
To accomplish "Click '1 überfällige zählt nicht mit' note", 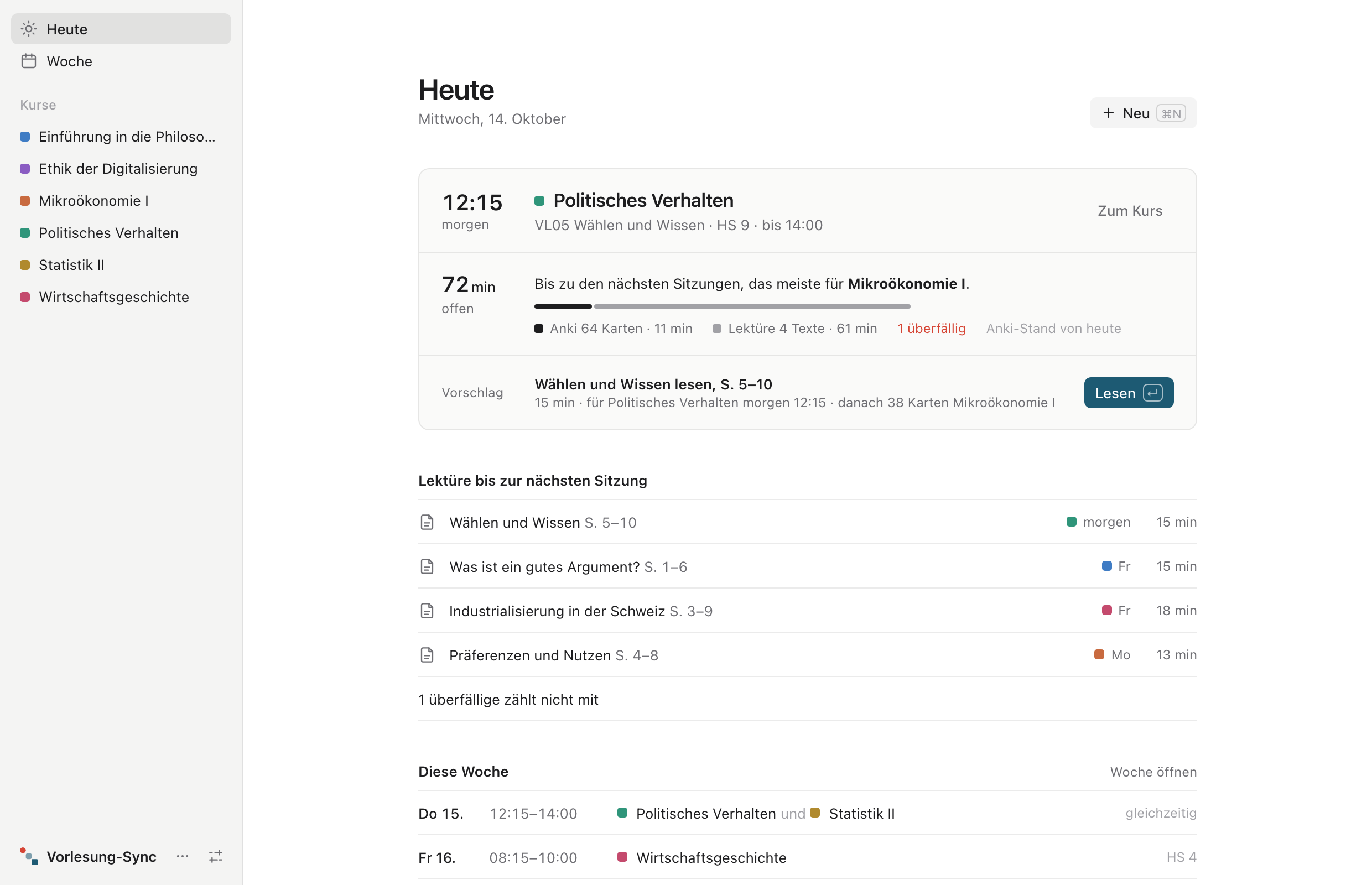I will click(508, 699).
